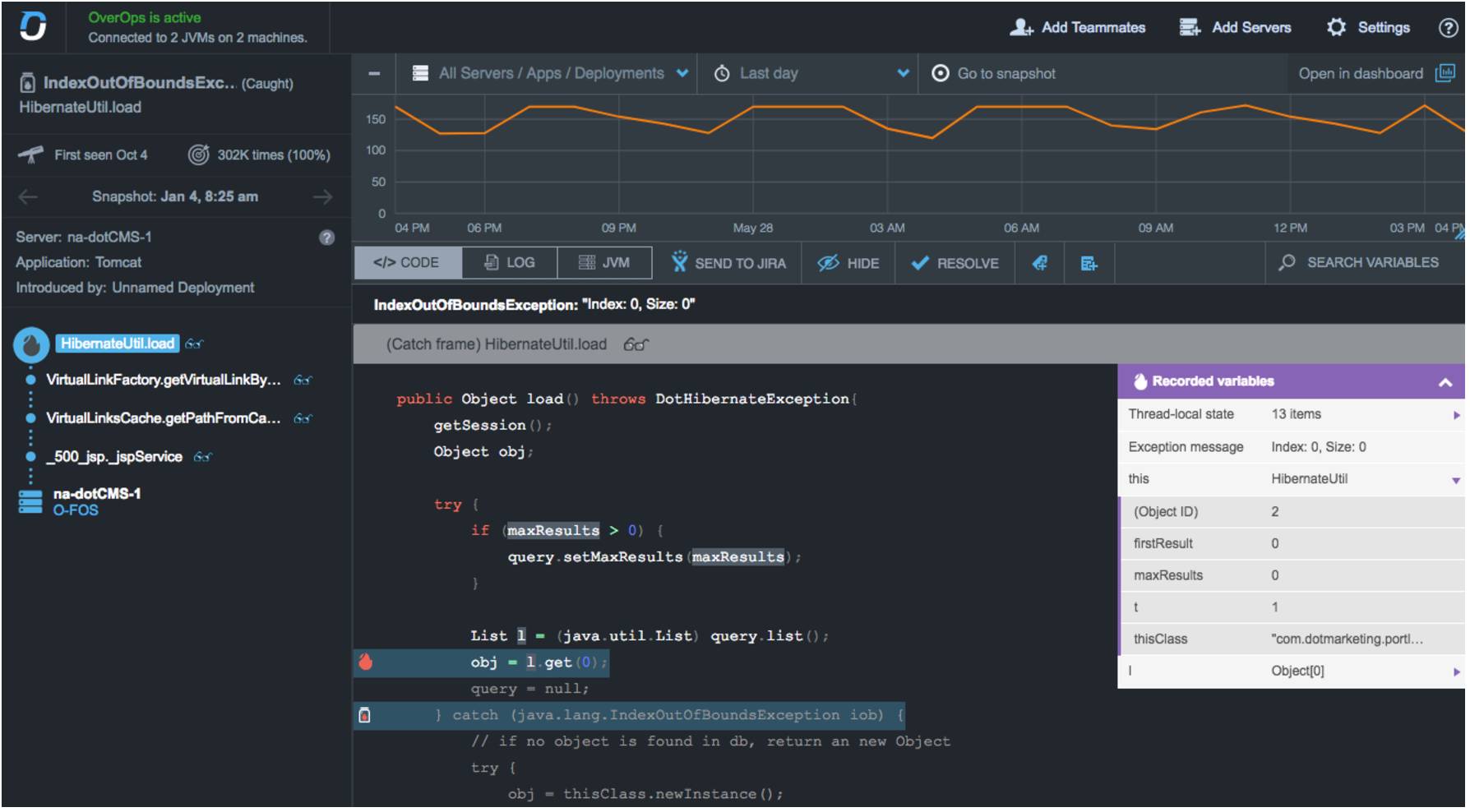Click the thisClass variable row
This screenshot has width=1470, height=812.
click(x=1292, y=639)
